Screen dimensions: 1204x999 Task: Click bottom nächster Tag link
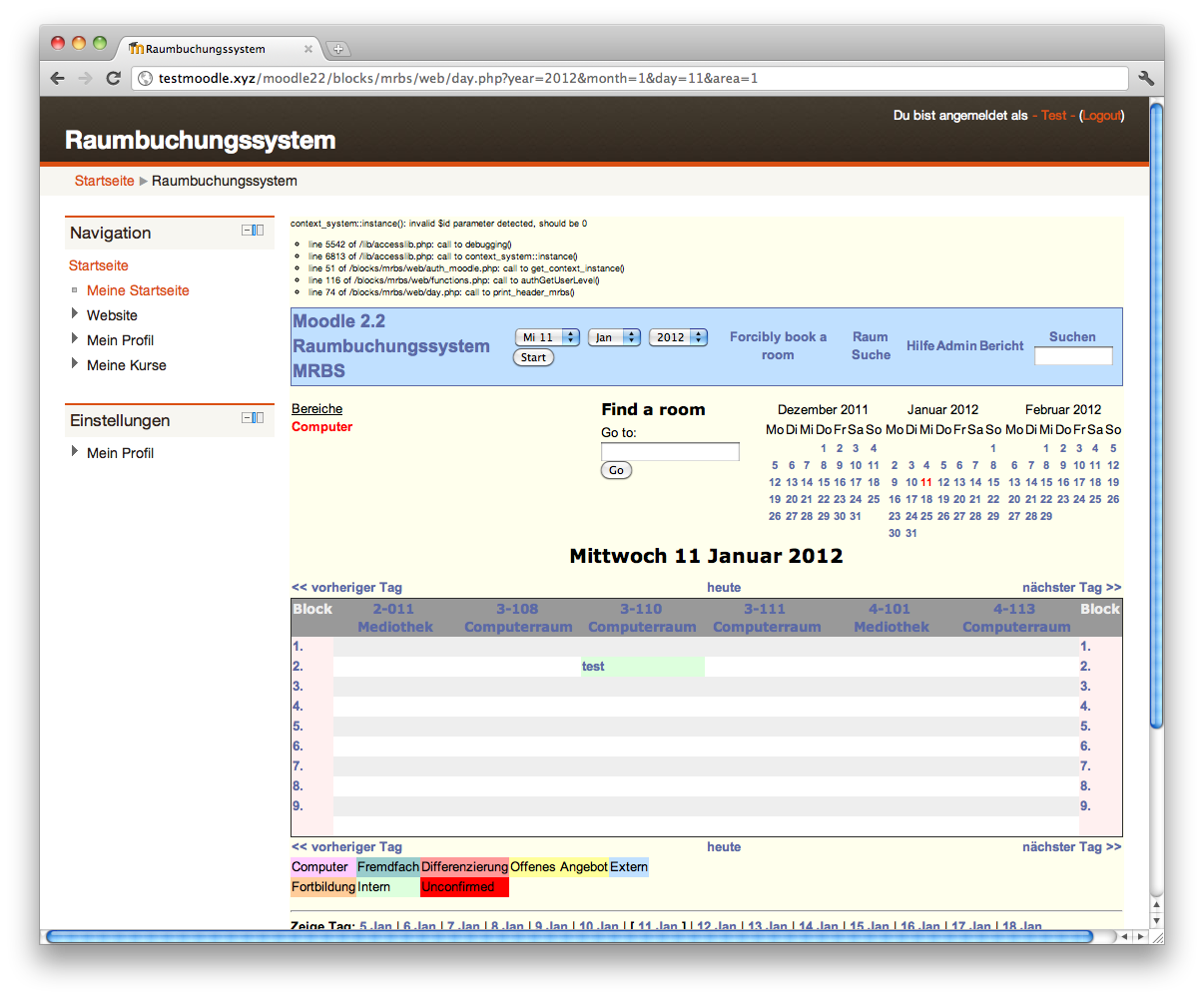pyautogui.click(x=1072, y=847)
